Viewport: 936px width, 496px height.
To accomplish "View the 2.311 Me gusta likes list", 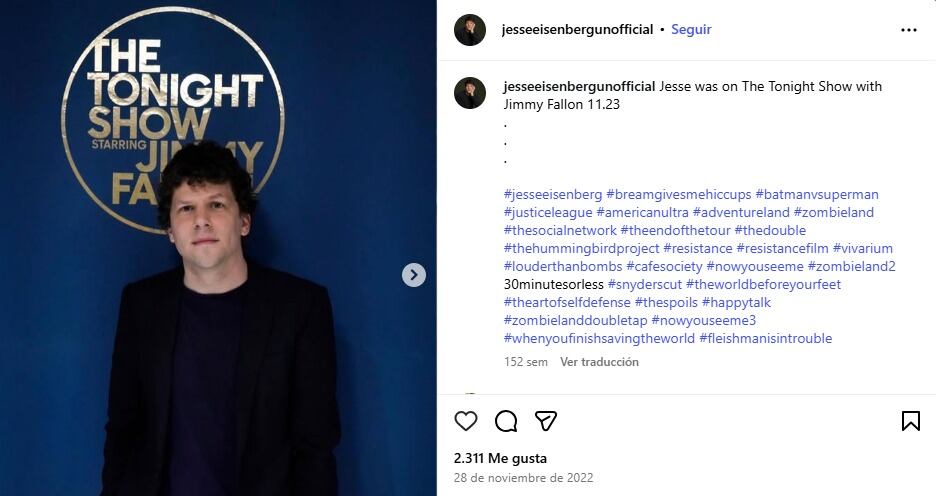I will tap(500, 458).
